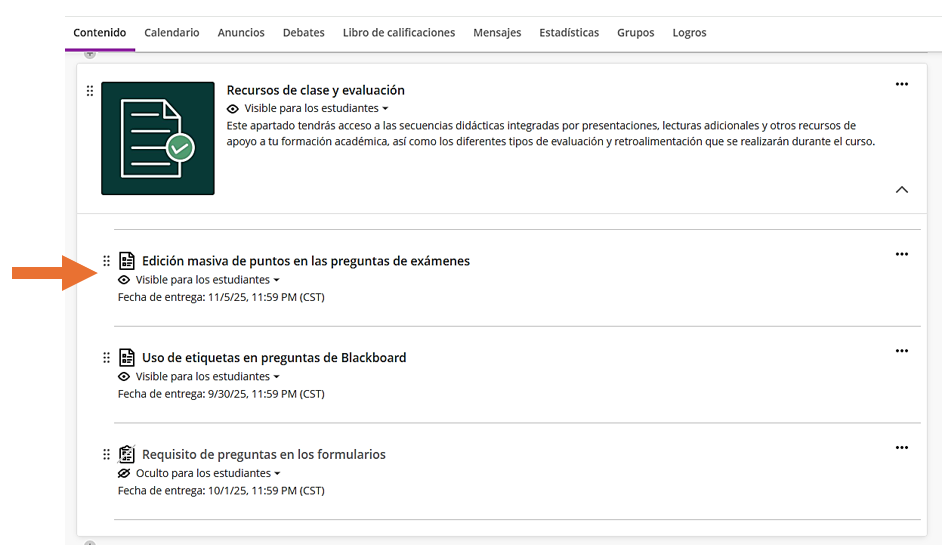This screenshot has height=556, width=952.
Task: Toggle eye icon under Uso de etiquetas
Action: [x=124, y=377]
